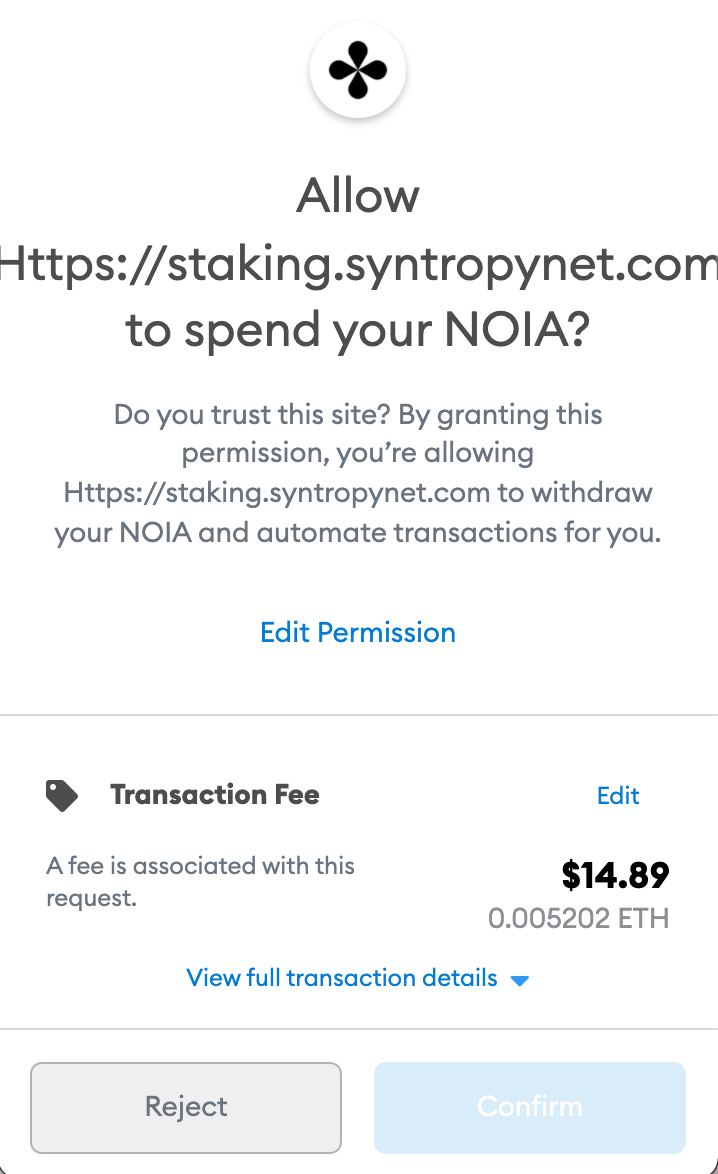The height and width of the screenshot is (1174, 718).
Task: Click the 0.005202 ETH value
Action: 578,918
